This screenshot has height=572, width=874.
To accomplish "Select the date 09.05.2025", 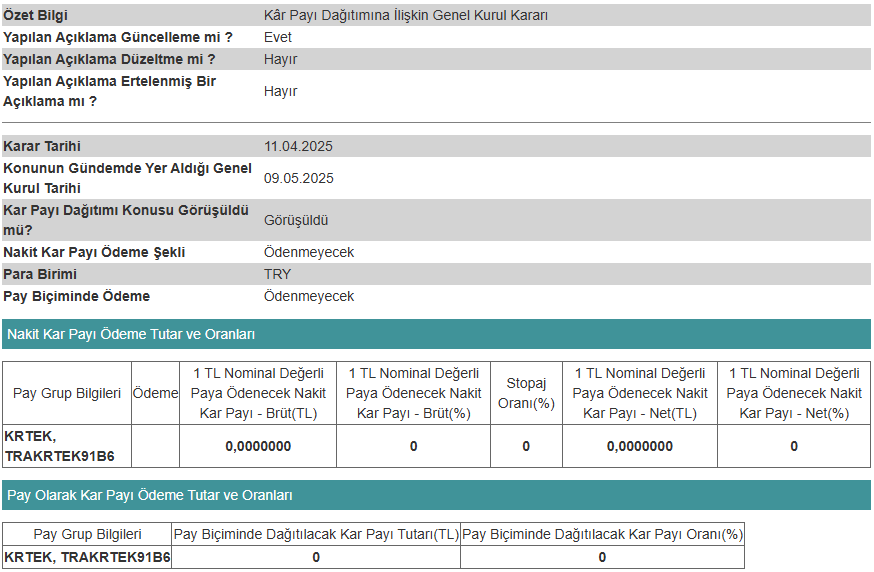I will [298, 178].
